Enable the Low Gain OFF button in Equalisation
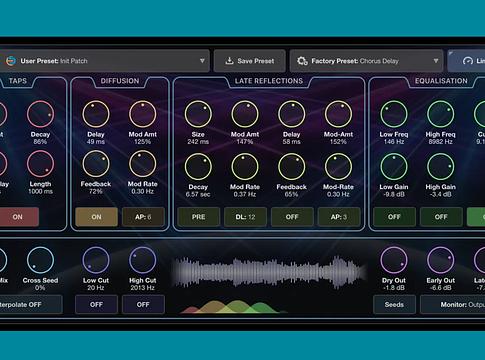The width and height of the screenshot is (485, 360). point(394,217)
